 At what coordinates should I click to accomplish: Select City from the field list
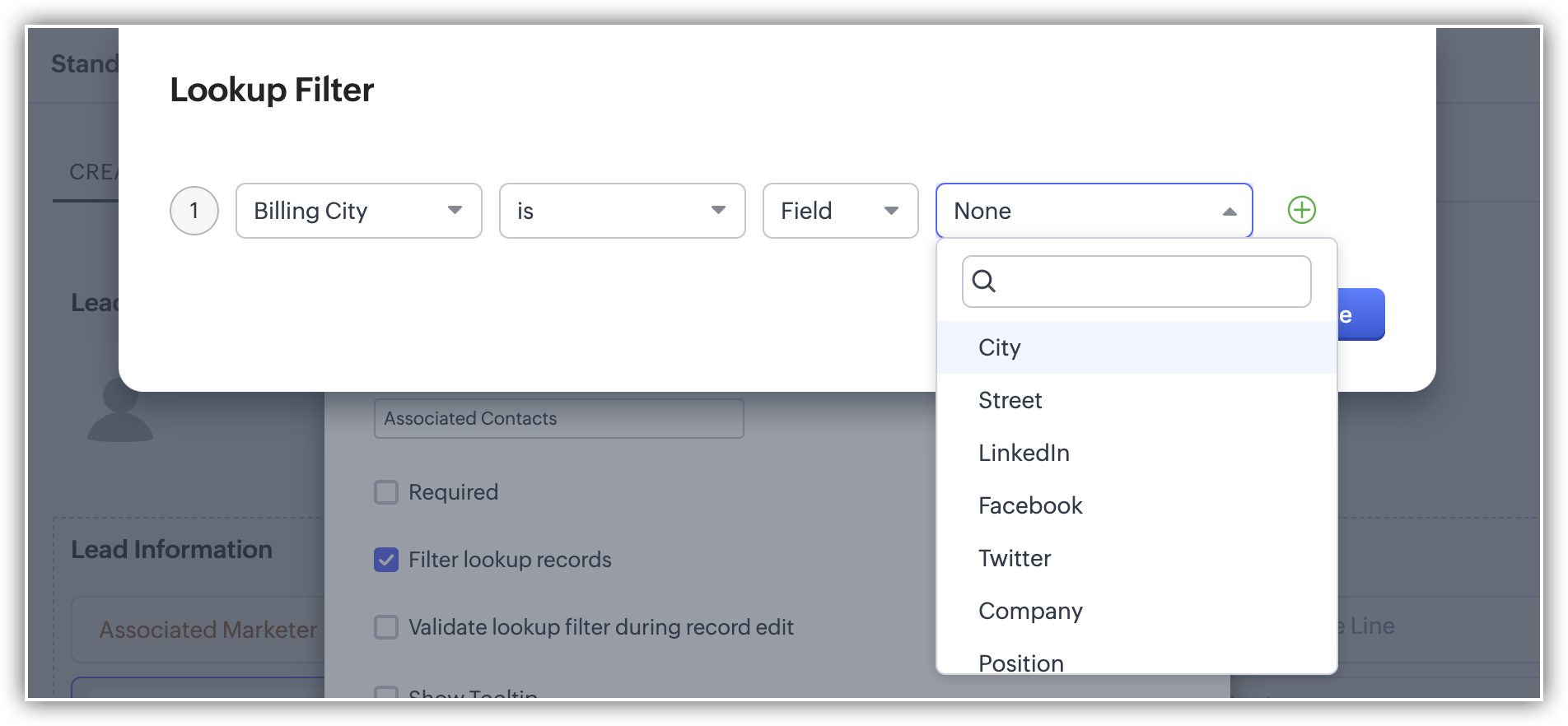pyautogui.click(x=1000, y=347)
